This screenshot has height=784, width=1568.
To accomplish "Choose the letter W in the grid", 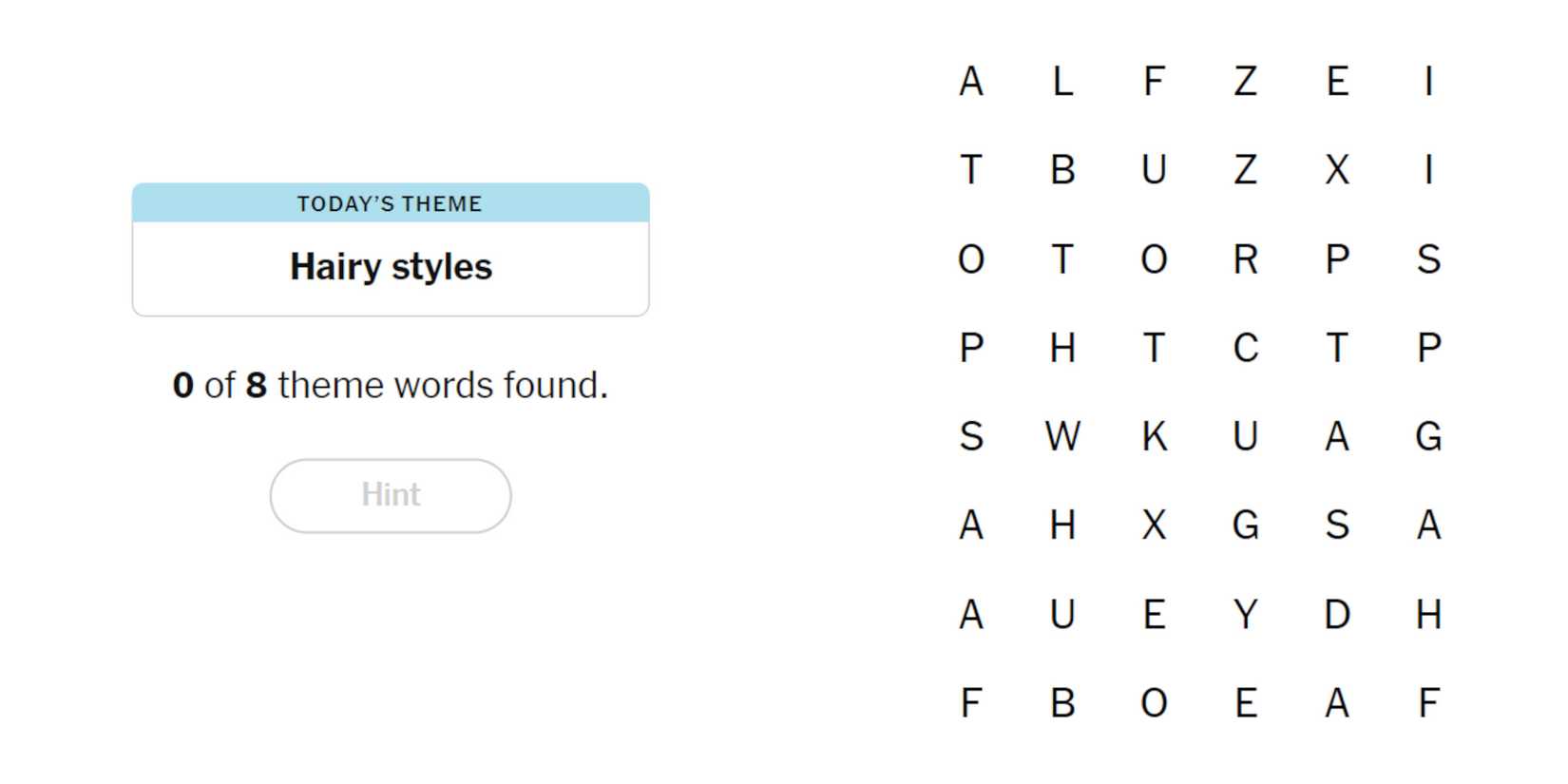I will (1062, 437).
